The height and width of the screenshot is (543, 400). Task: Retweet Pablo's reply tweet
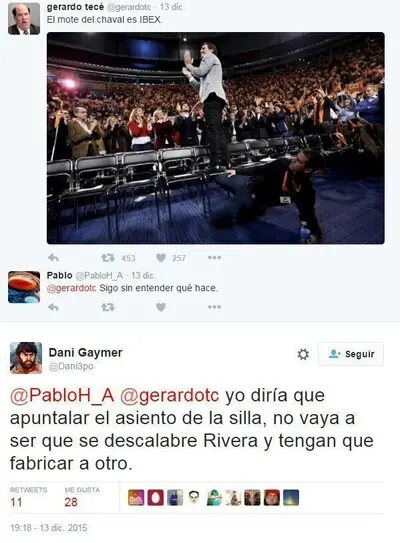coord(108,307)
